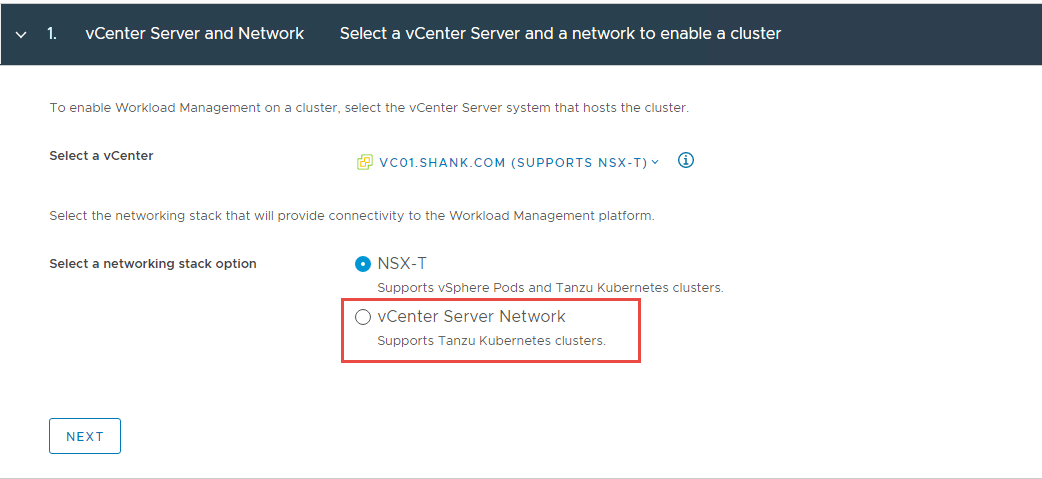Click the vCenter Server Network option label

coord(471,317)
